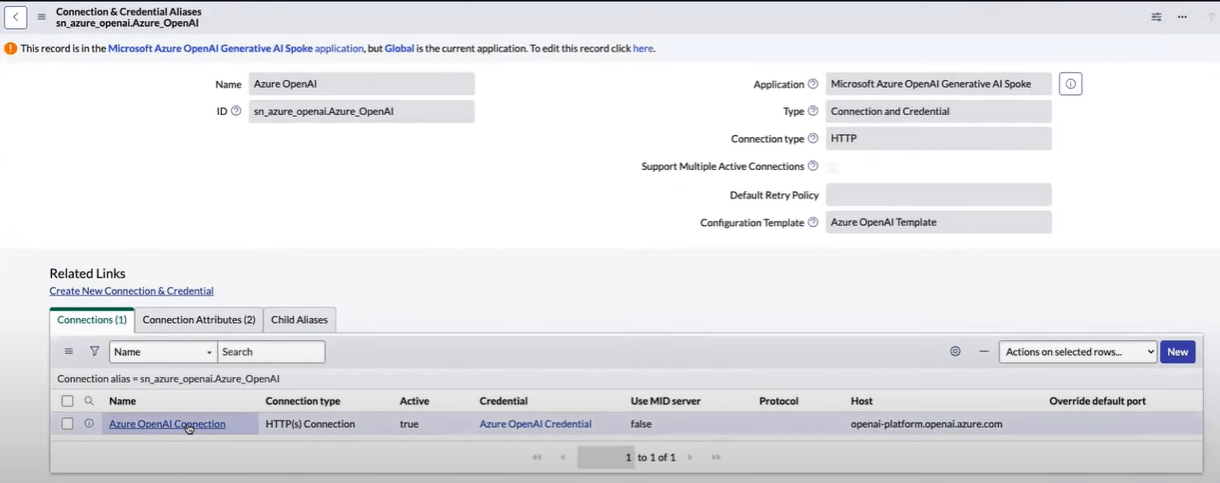Sort by Name column header
The height and width of the screenshot is (483, 1220).
click(x=122, y=401)
